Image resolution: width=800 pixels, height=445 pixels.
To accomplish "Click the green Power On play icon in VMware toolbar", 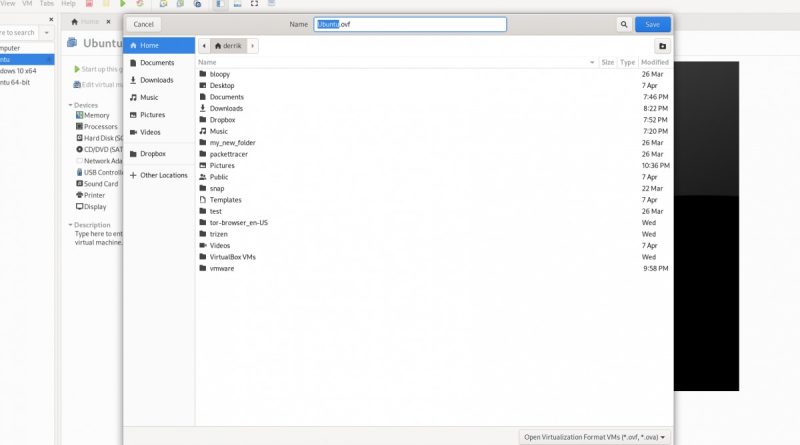I will pos(122,4).
